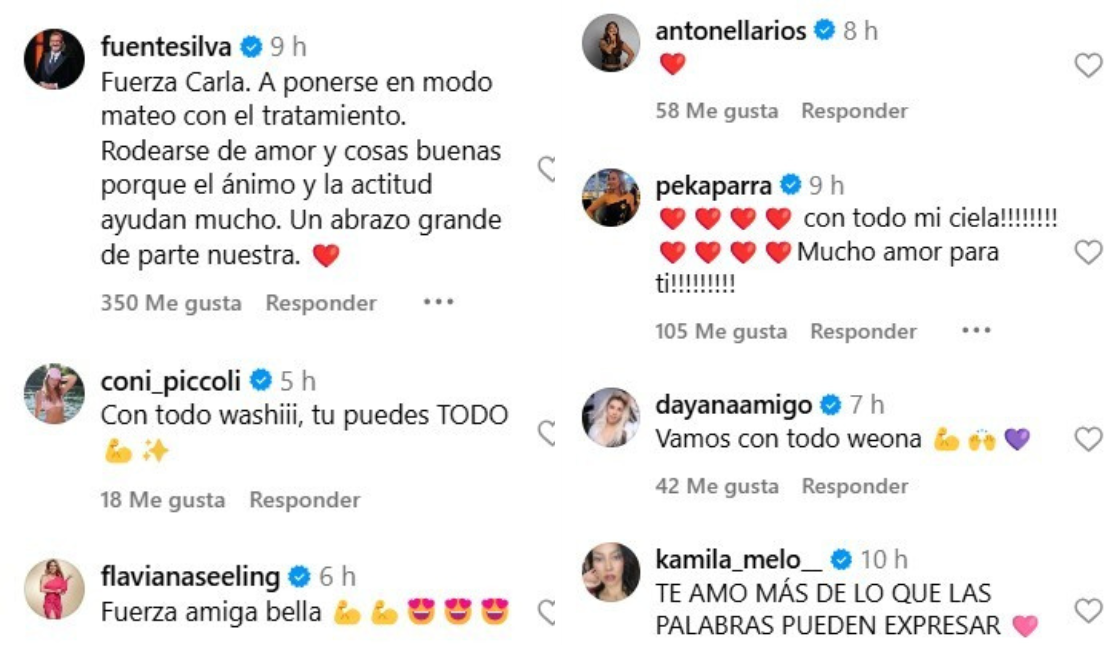Viewport: 1110px width, 645px height.
Task: Open dayanaamigo's avatar
Action: (x=610, y=417)
